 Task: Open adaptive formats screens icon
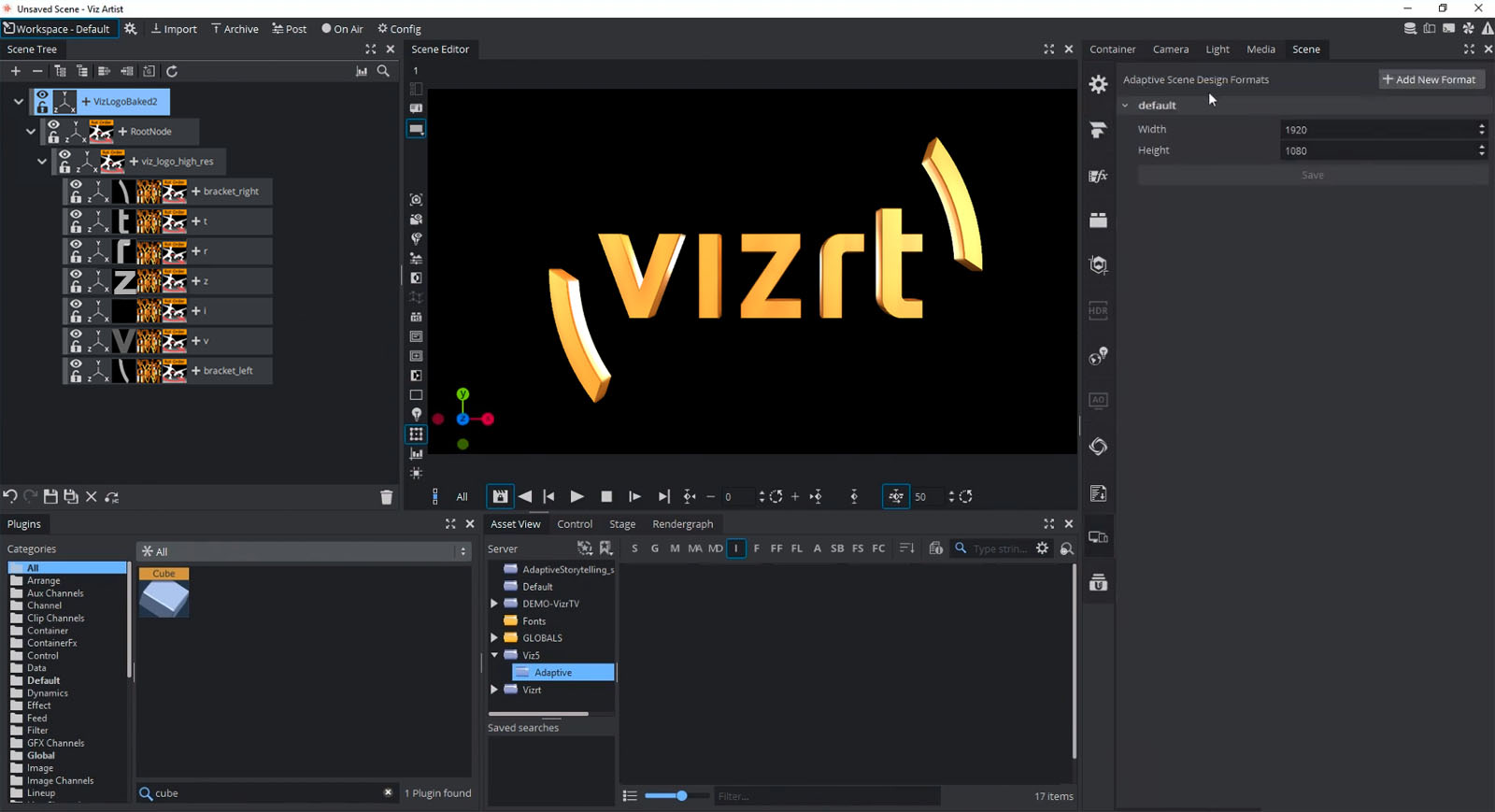(x=1099, y=537)
